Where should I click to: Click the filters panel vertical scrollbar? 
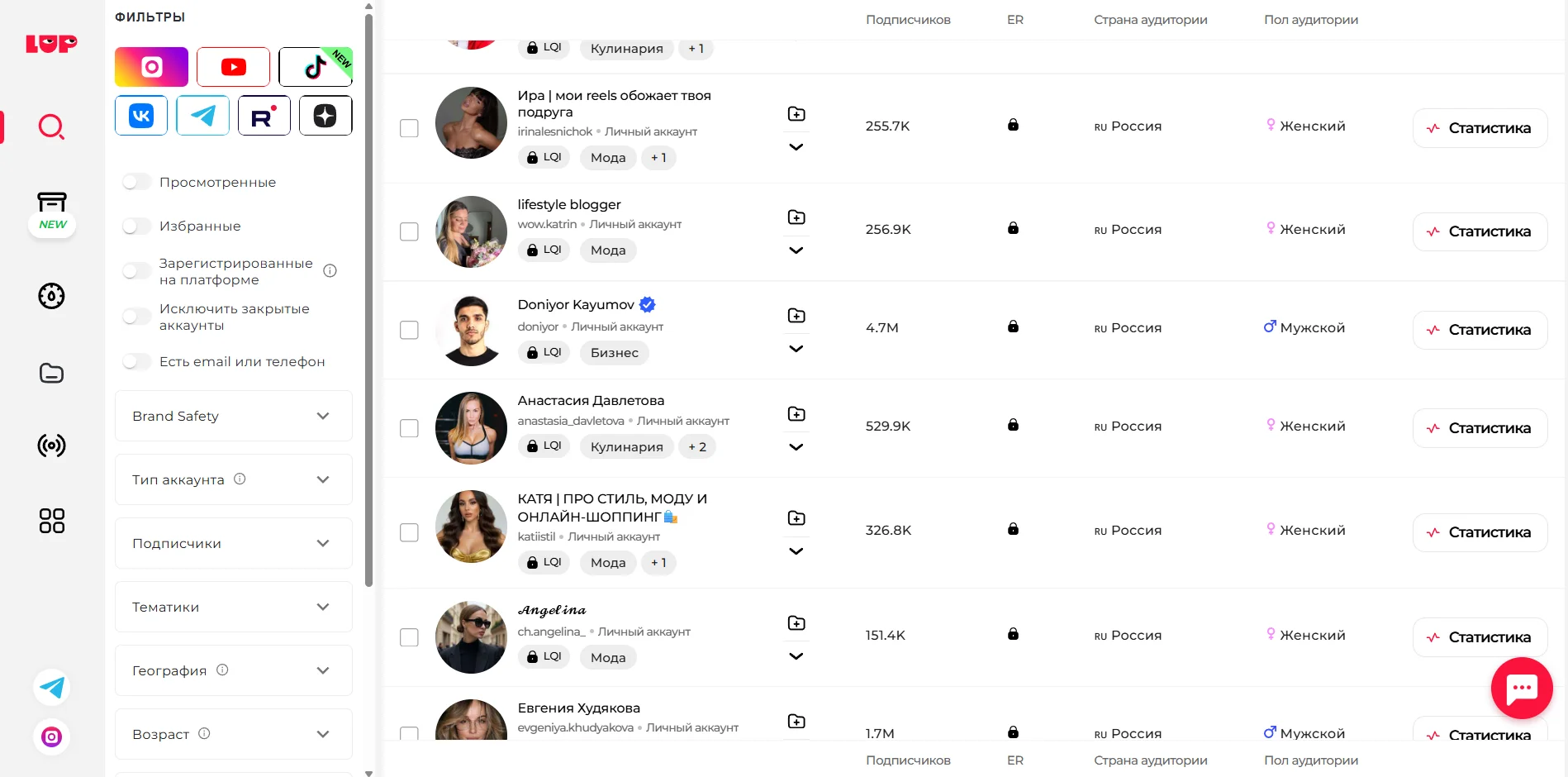pyautogui.click(x=368, y=298)
